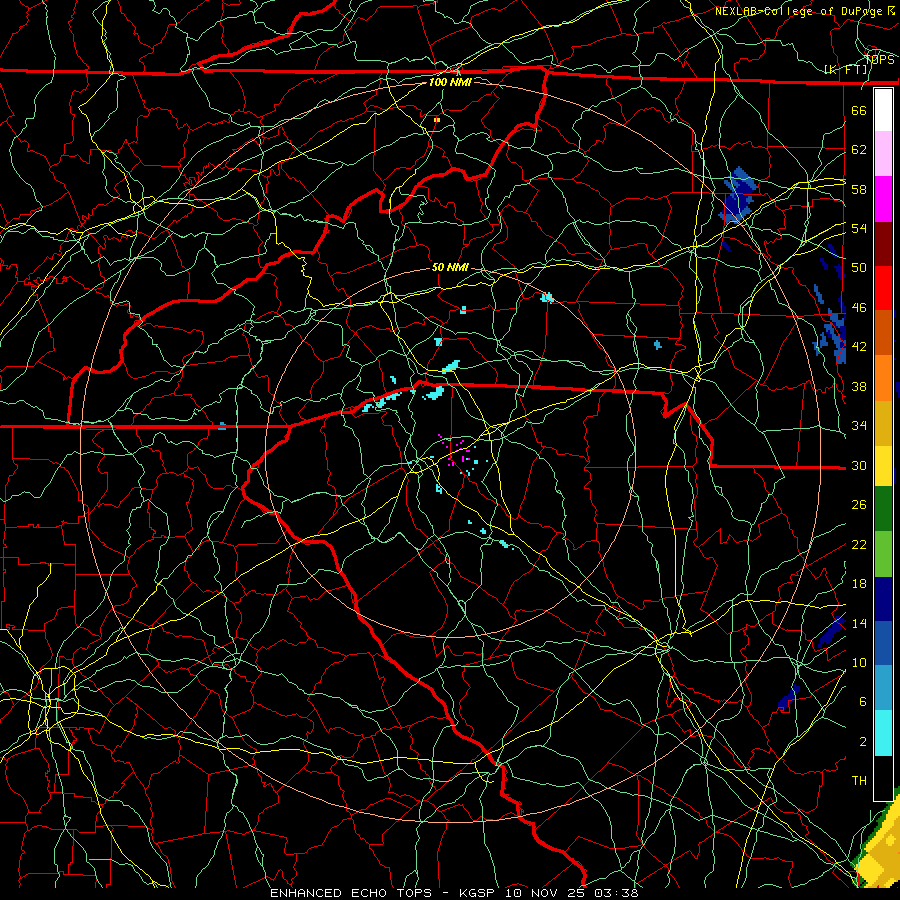Click the yellow legend swatch near 30
Image resolution: width=900 pixels, height=900 pixels.
(x=883, y=466)
